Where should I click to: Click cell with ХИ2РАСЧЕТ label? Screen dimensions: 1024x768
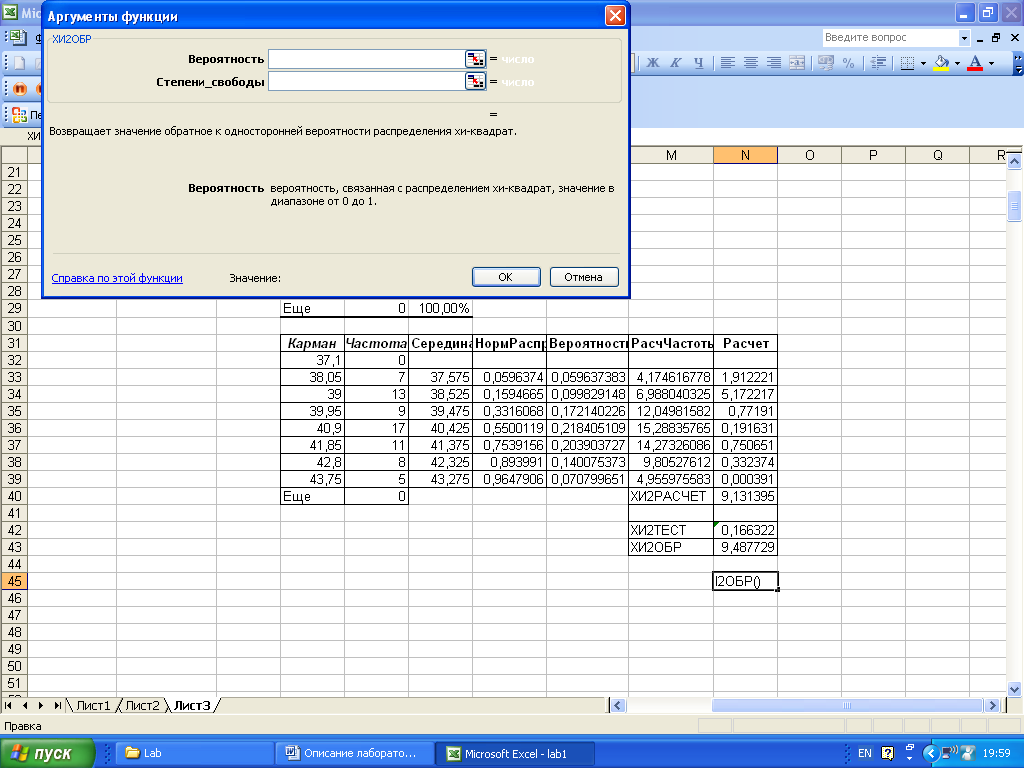coord(671,496)
